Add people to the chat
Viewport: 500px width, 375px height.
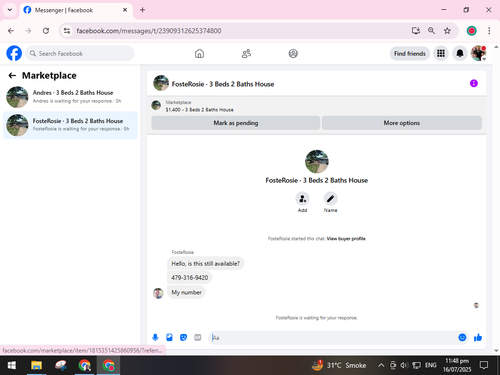pos(302,199)
